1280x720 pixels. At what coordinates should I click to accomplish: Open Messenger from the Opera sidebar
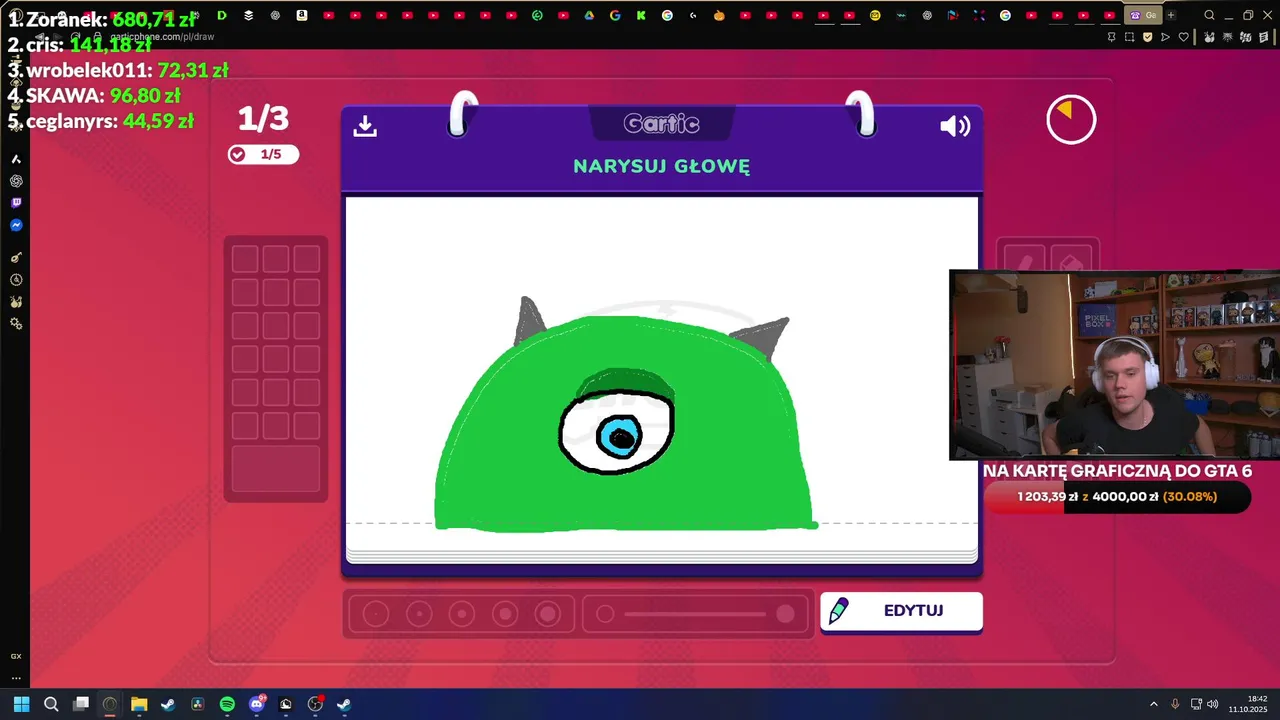pyautogui.click(x=16, y=226)
